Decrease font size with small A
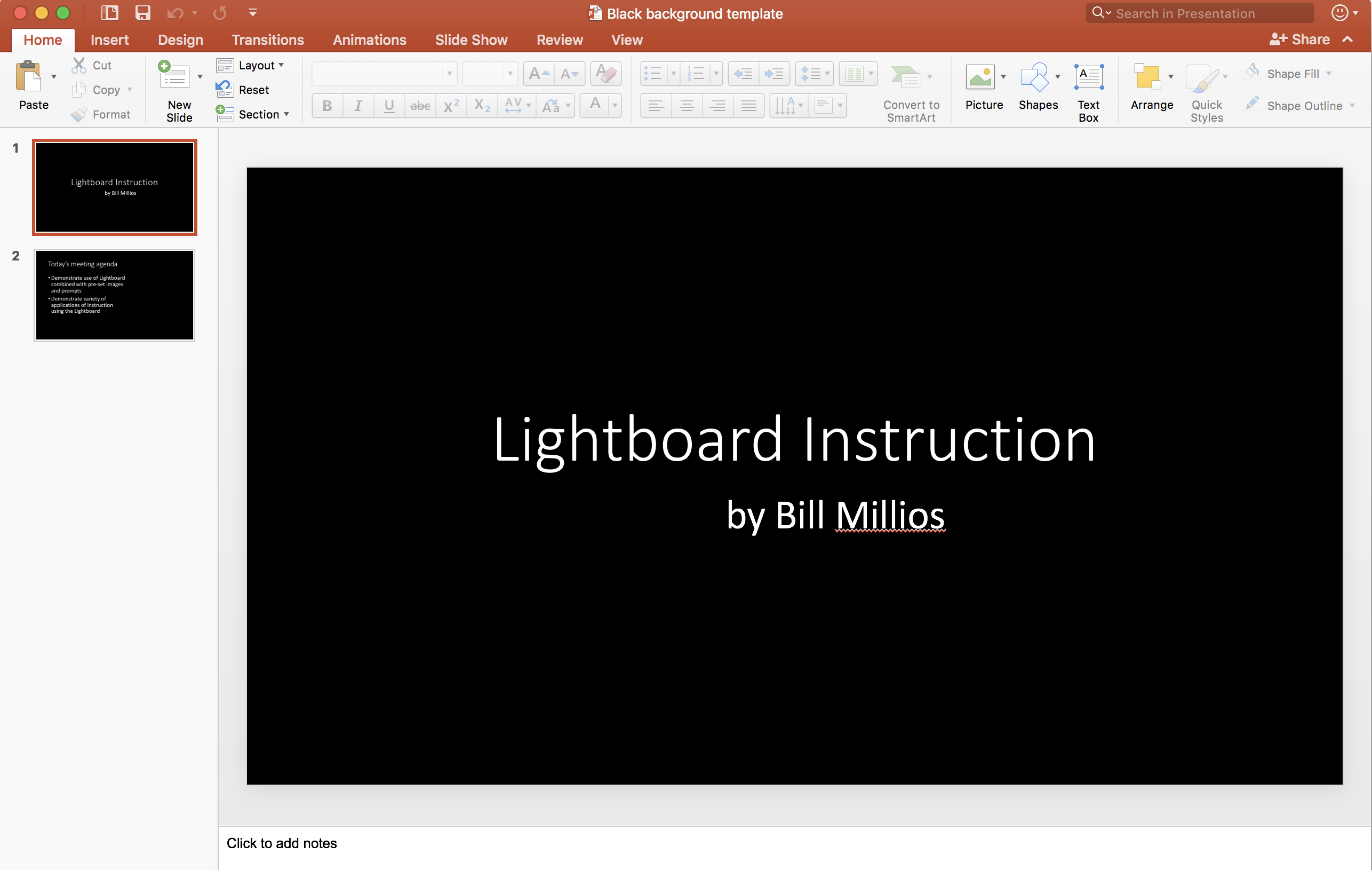Screen dimensions: 1372x870 pos(570,74)
